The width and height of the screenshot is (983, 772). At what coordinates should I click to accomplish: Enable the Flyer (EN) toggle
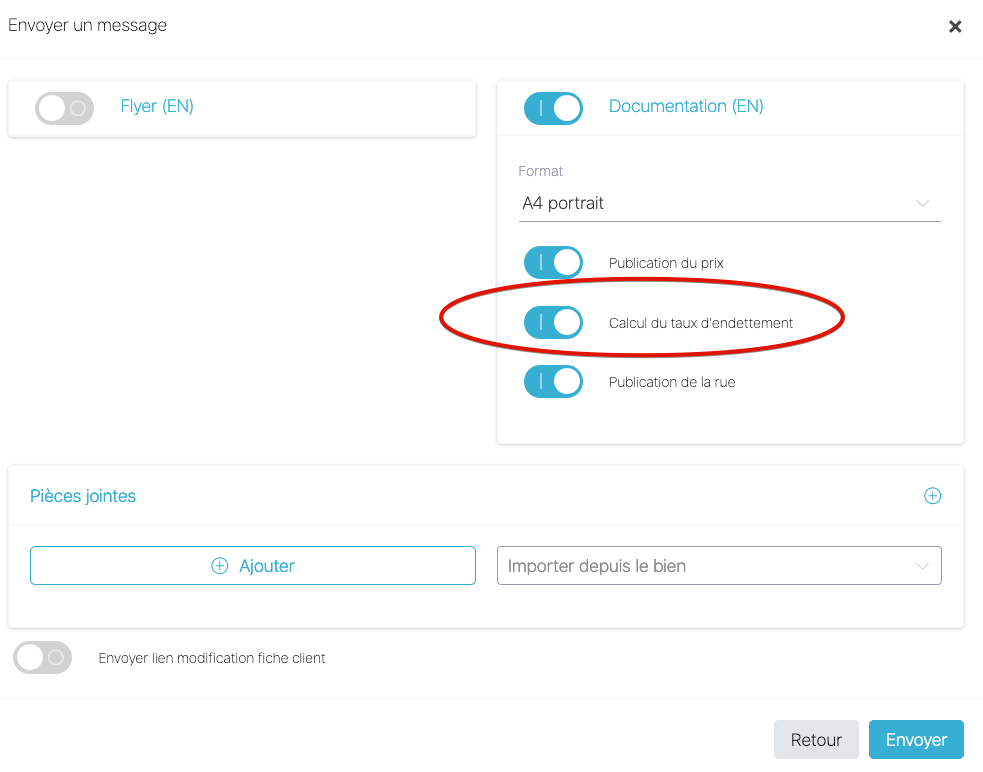[x=64, y=108]
